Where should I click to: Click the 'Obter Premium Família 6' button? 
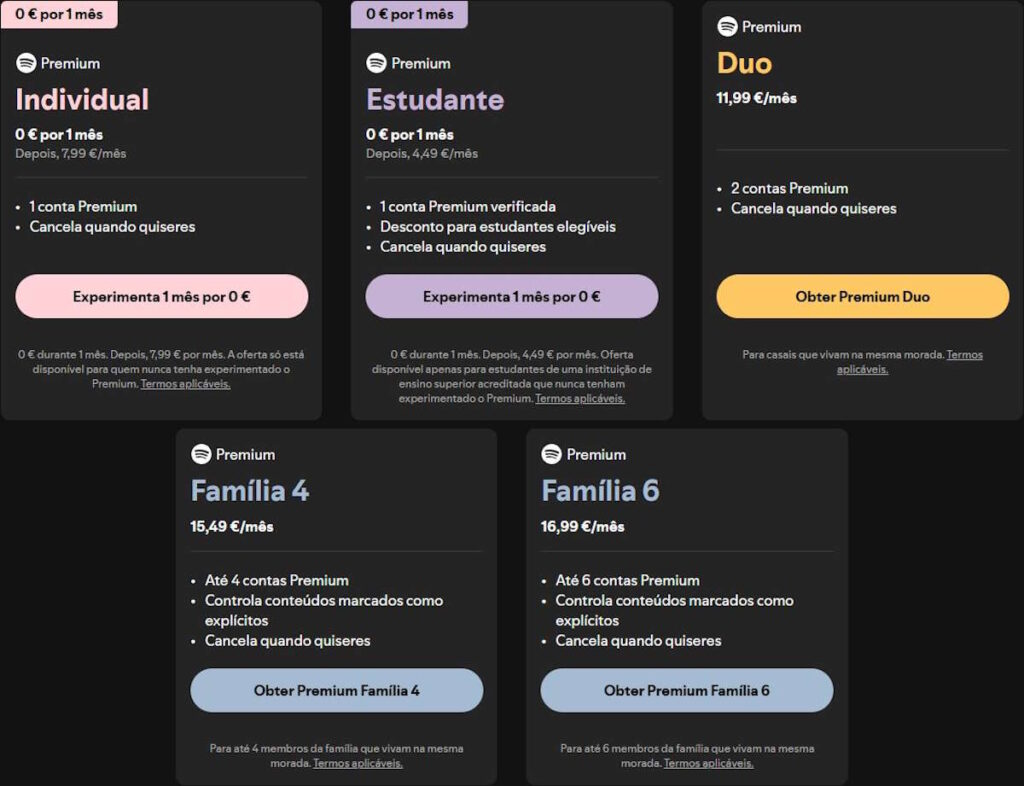[x=686, y=690]
